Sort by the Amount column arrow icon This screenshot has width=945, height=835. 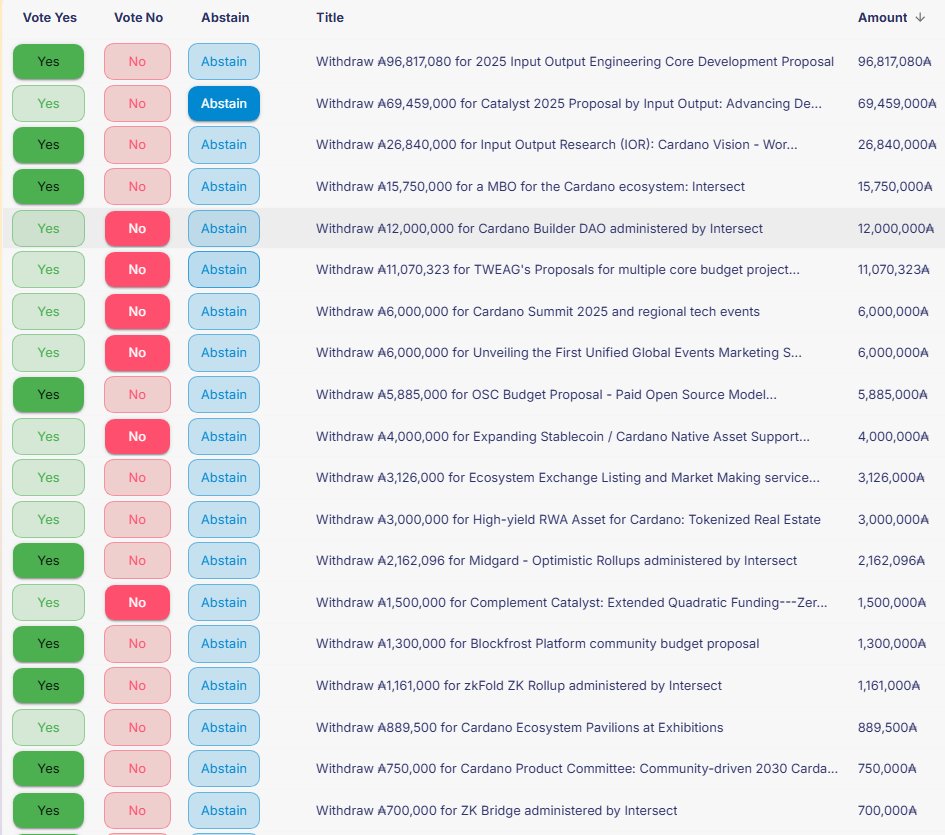coord(920,17)
